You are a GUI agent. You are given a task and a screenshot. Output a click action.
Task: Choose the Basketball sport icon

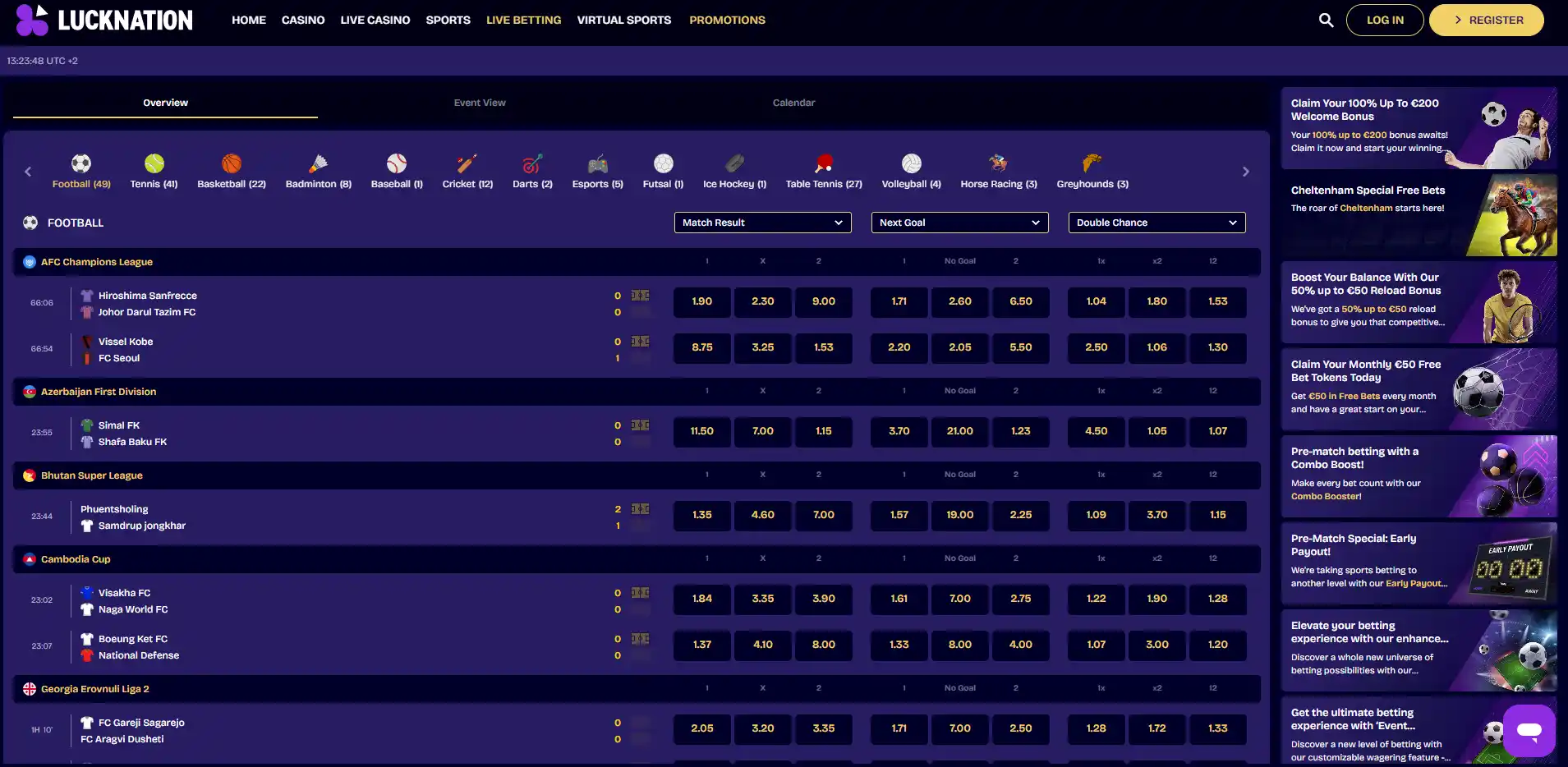point(232,163)
